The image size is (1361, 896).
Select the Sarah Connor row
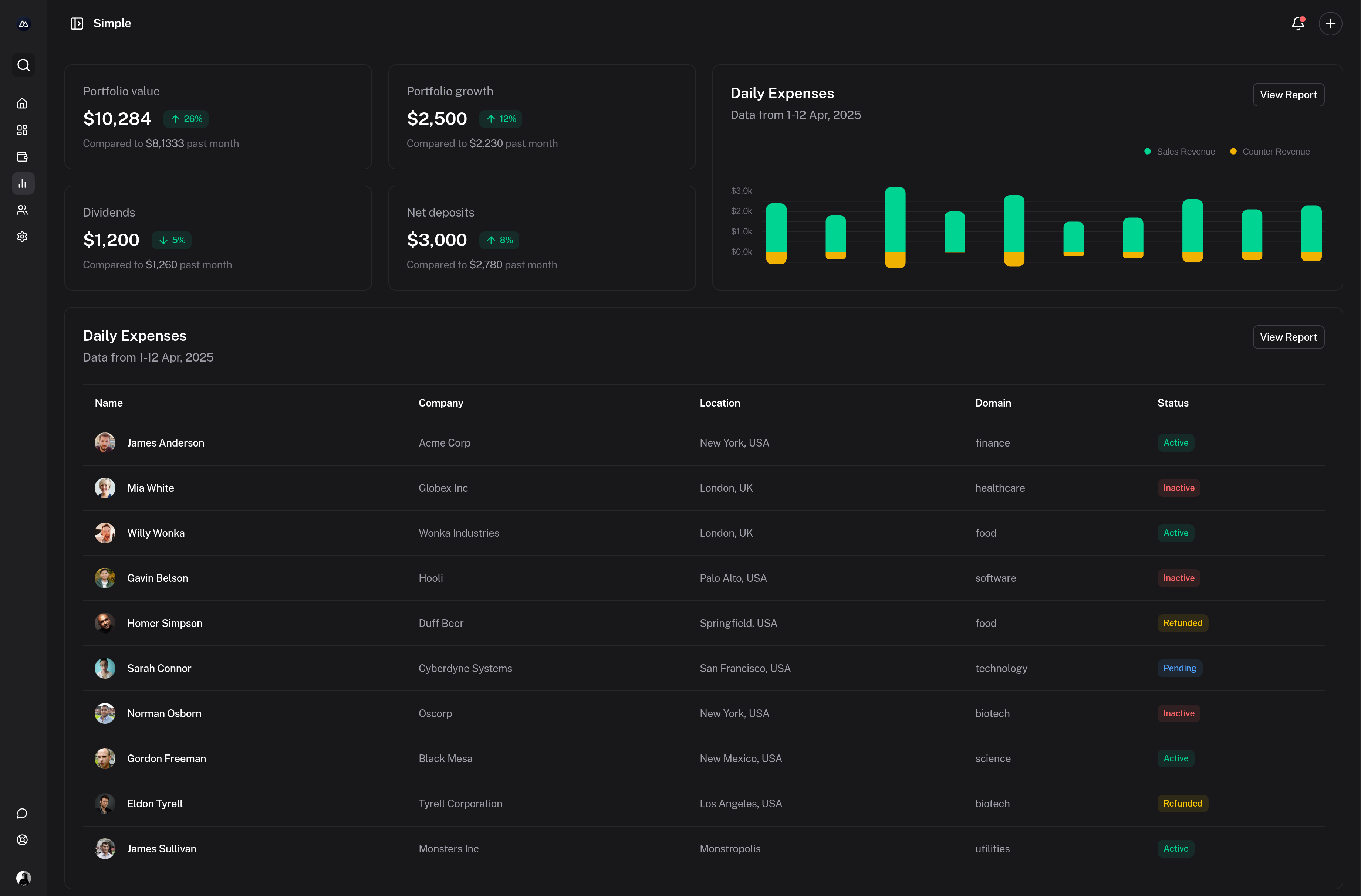click(159, 668)
